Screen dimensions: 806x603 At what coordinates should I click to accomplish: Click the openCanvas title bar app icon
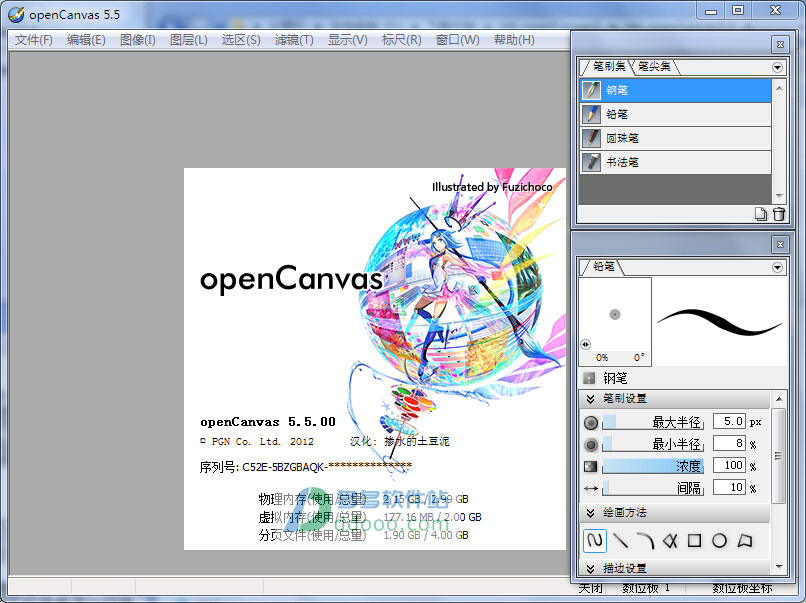[x=16, y=14]
